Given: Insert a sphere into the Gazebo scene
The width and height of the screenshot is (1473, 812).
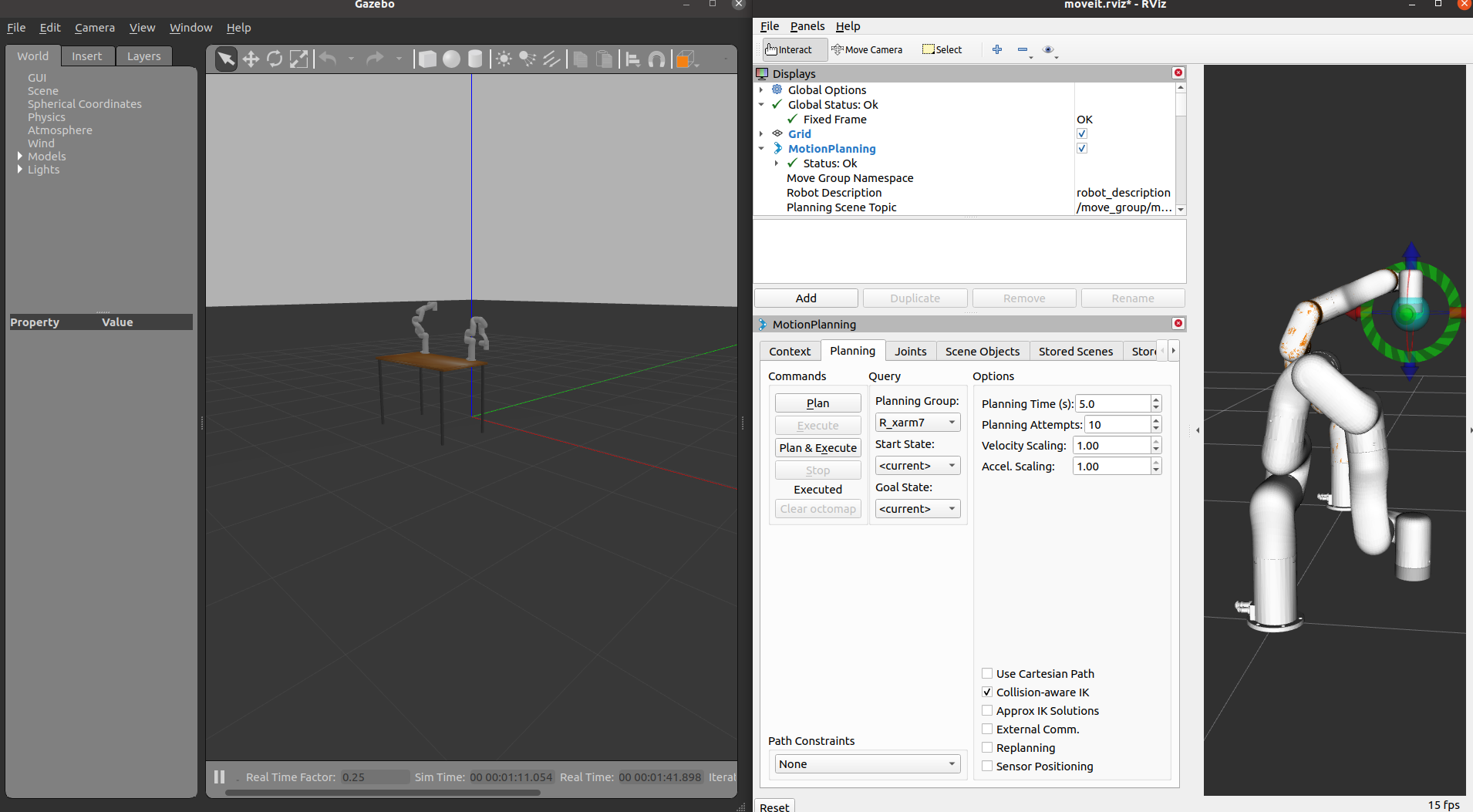Looking at the screenshot, I should 451,59.
